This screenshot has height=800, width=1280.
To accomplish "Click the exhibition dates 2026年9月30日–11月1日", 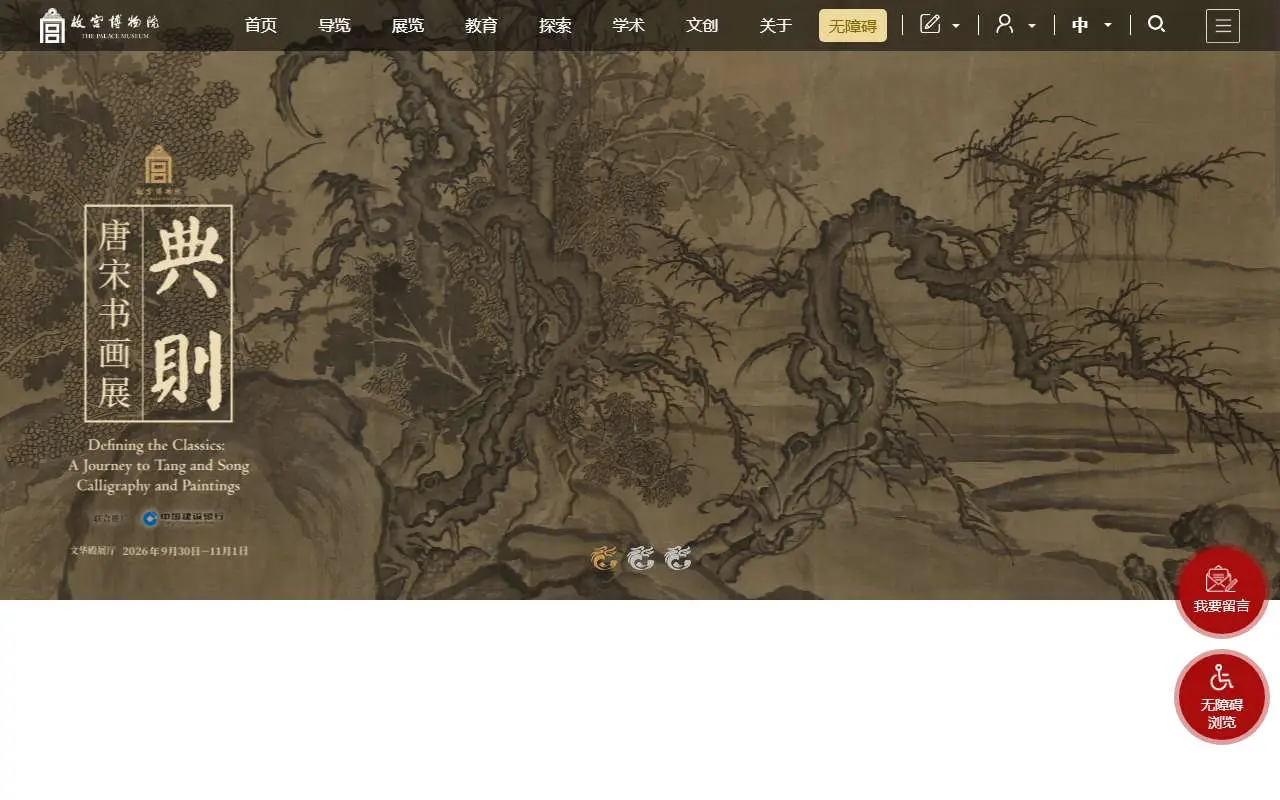I will (x=186, y=551).
